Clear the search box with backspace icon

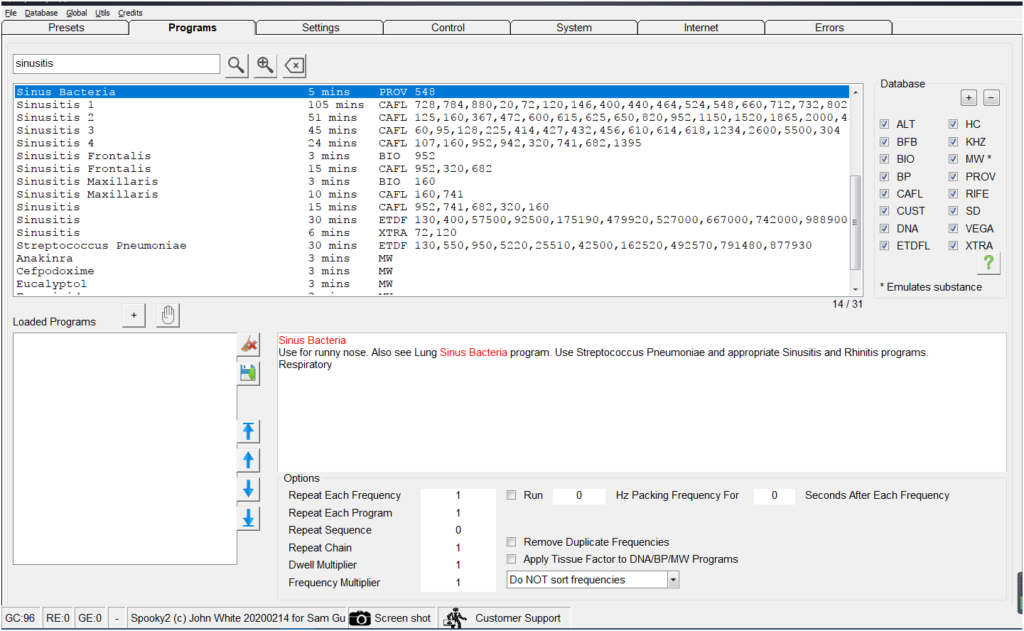pos(295,65)
